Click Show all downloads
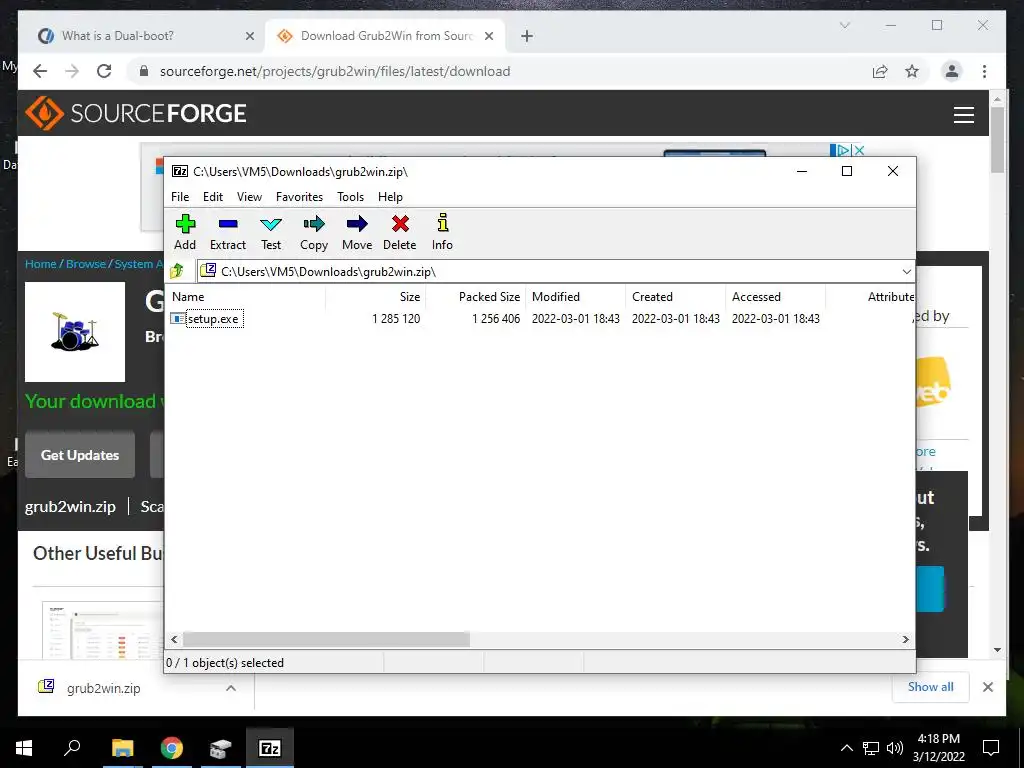This screenshot has height=768, width=1024. click(930, 686)
